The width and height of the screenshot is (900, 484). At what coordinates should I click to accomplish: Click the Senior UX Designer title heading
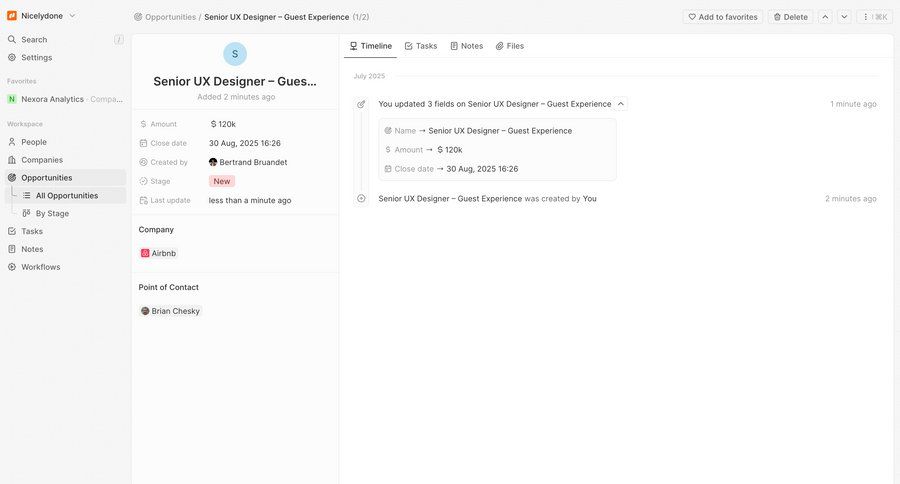[235, 82]
